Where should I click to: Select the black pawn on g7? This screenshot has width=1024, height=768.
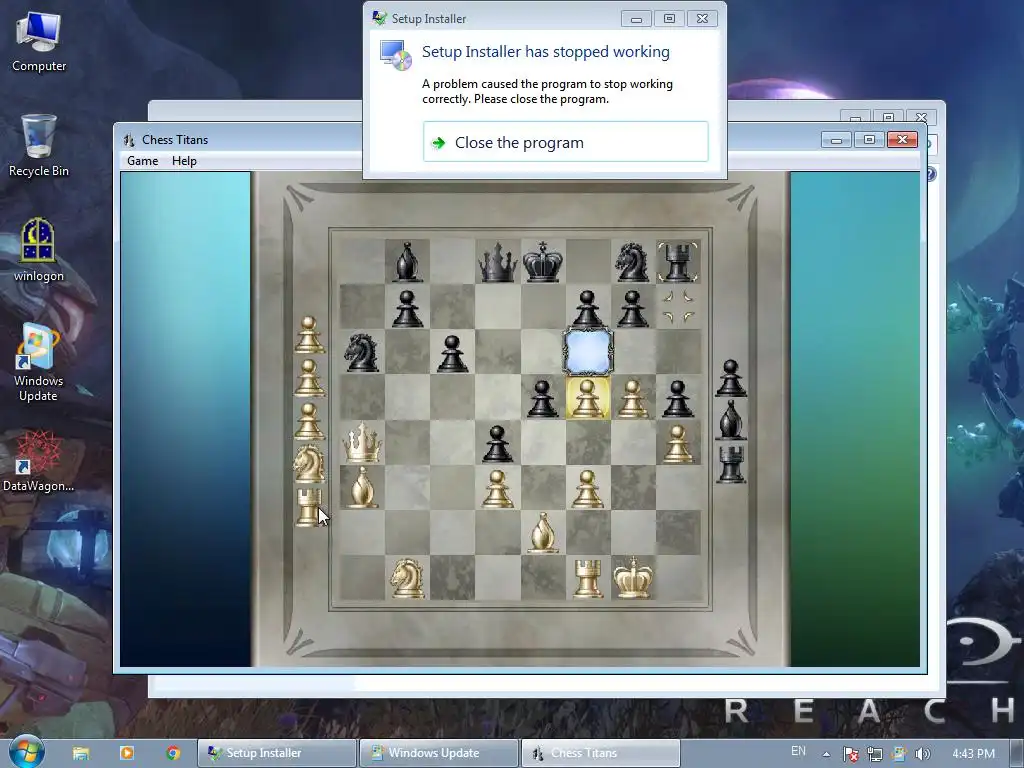[x=632, y=308]
